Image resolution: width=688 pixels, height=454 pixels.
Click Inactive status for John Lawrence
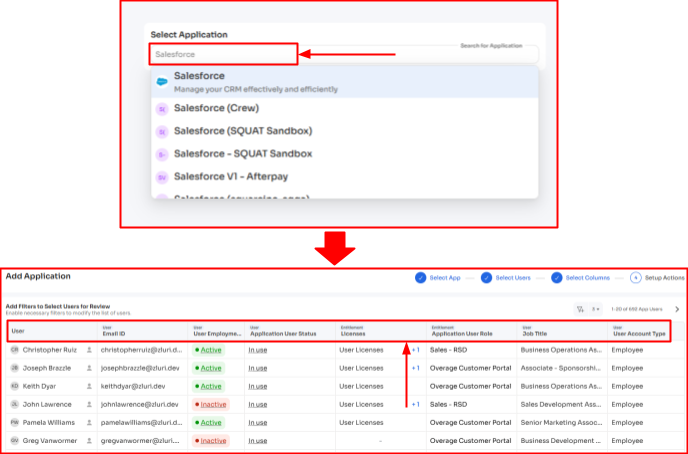[x=211, y=404]
